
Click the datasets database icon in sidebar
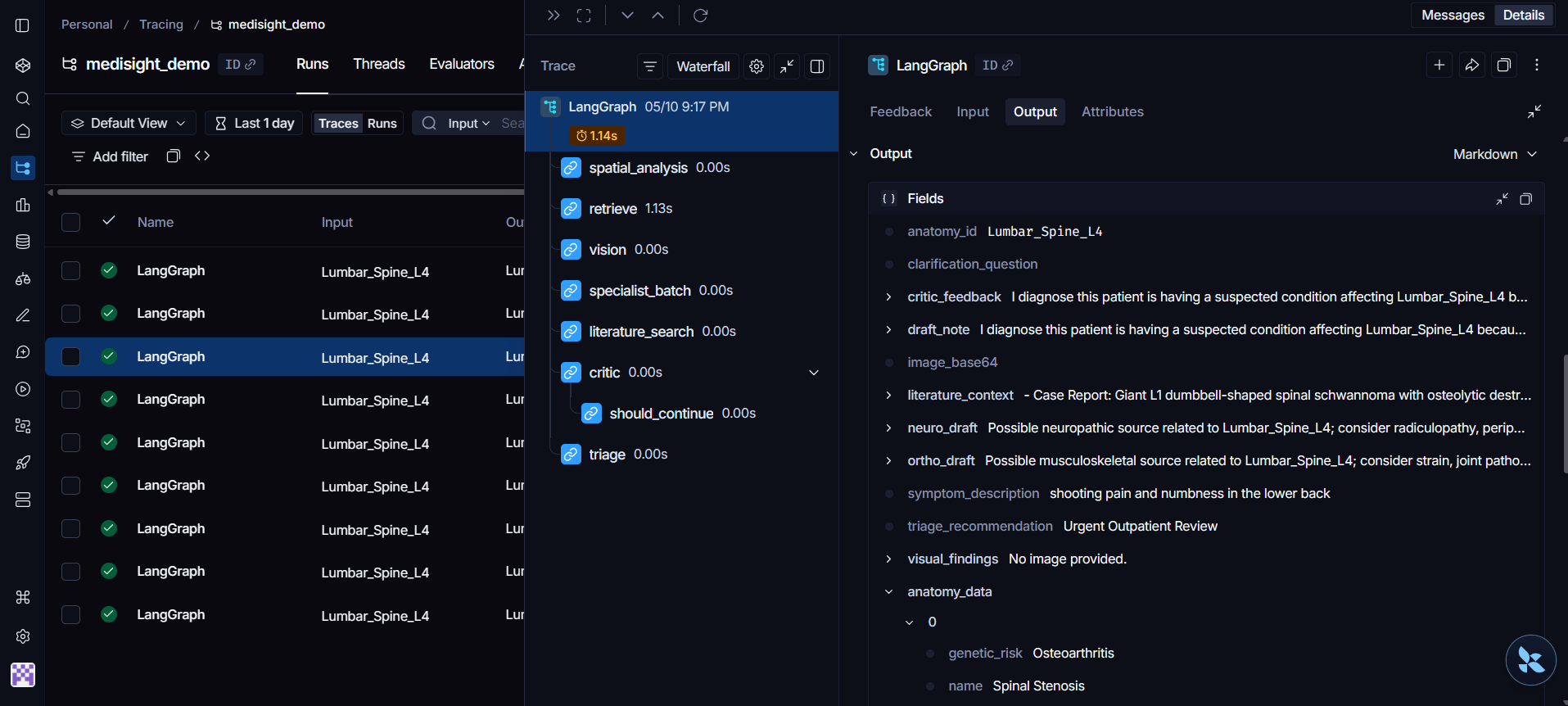click(23, 242)
